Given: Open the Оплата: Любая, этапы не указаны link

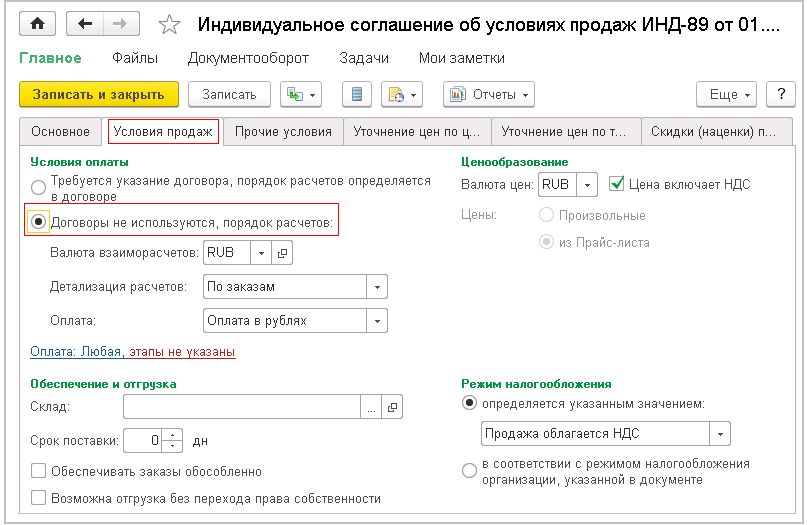Looking at the screenshot, I should (x=133, y=352).
